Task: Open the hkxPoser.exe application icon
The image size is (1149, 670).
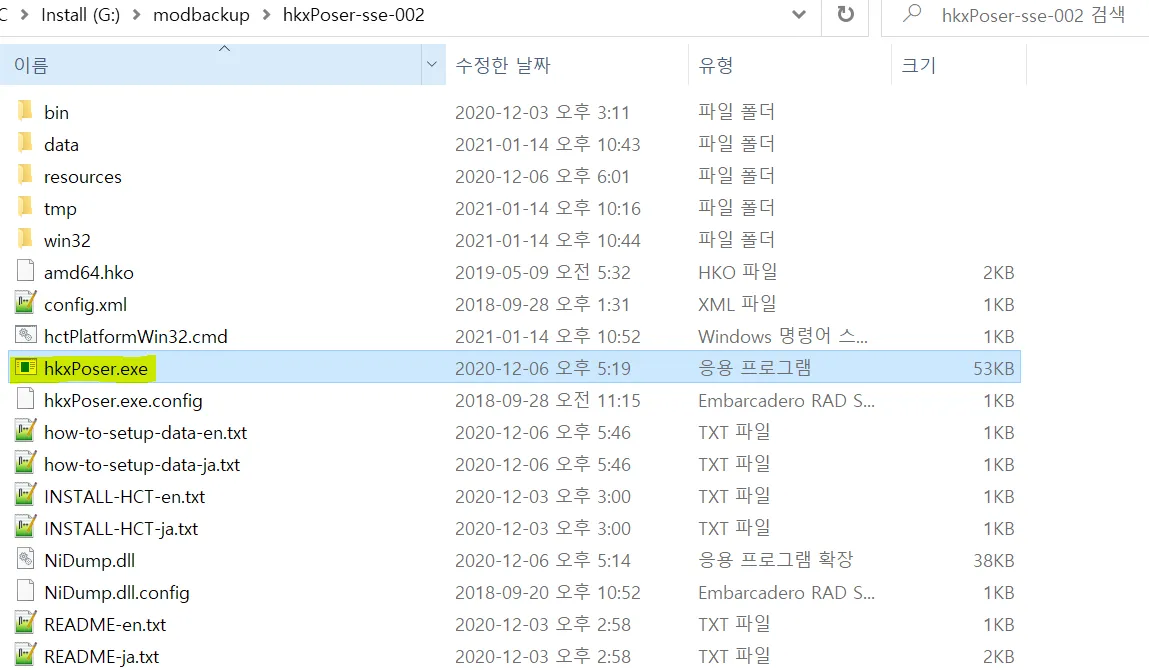Action: [x=26, y=368]
